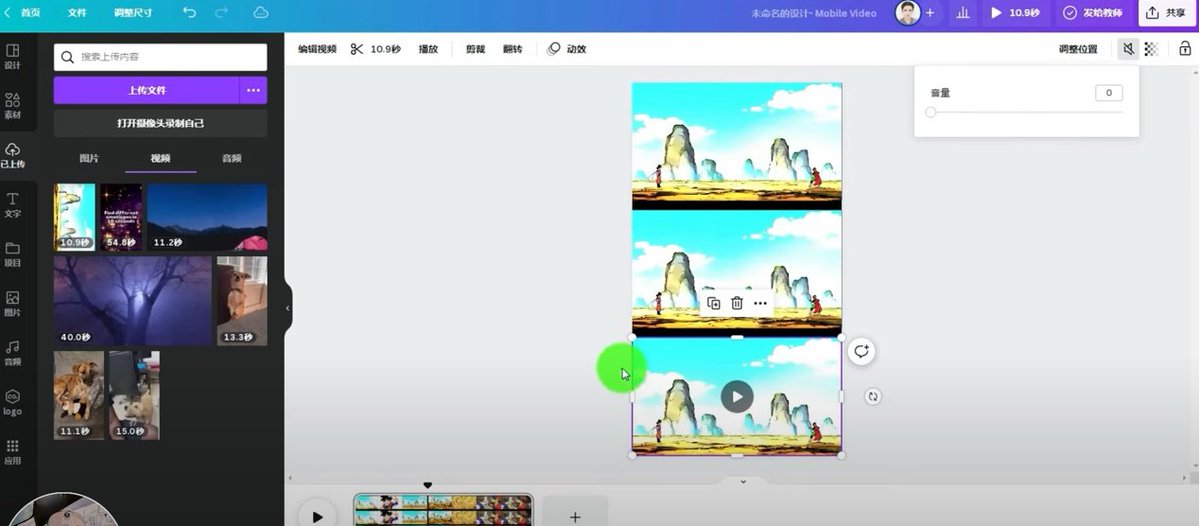The height and width of the screenshot is (526, 1200).
Task: Add collaborator with plus icon
Action: coord(930,13)
